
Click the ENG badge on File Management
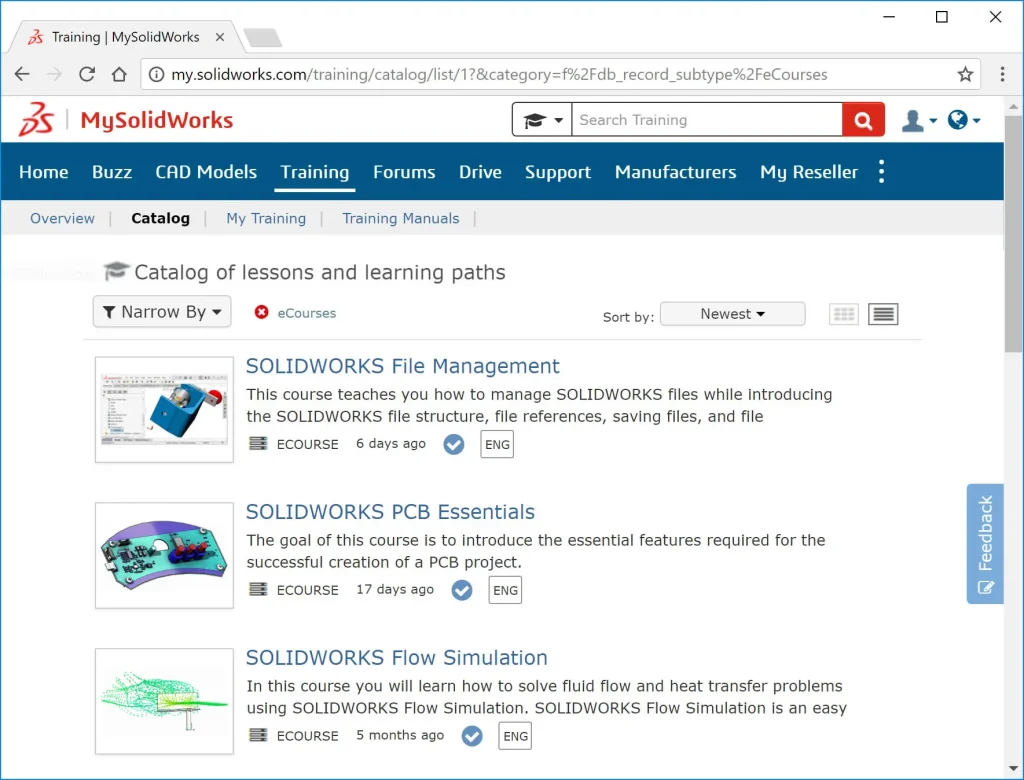pos(497,444)
